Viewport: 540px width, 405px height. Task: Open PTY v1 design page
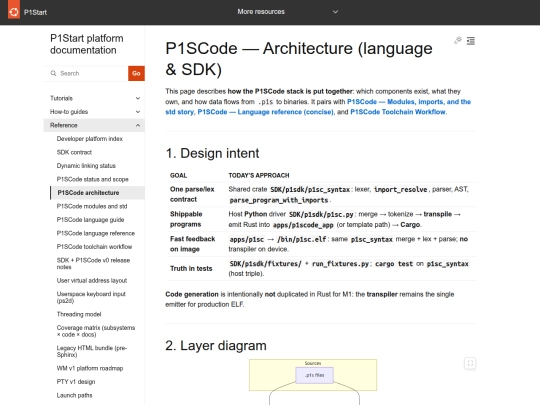tap(76, 382)
